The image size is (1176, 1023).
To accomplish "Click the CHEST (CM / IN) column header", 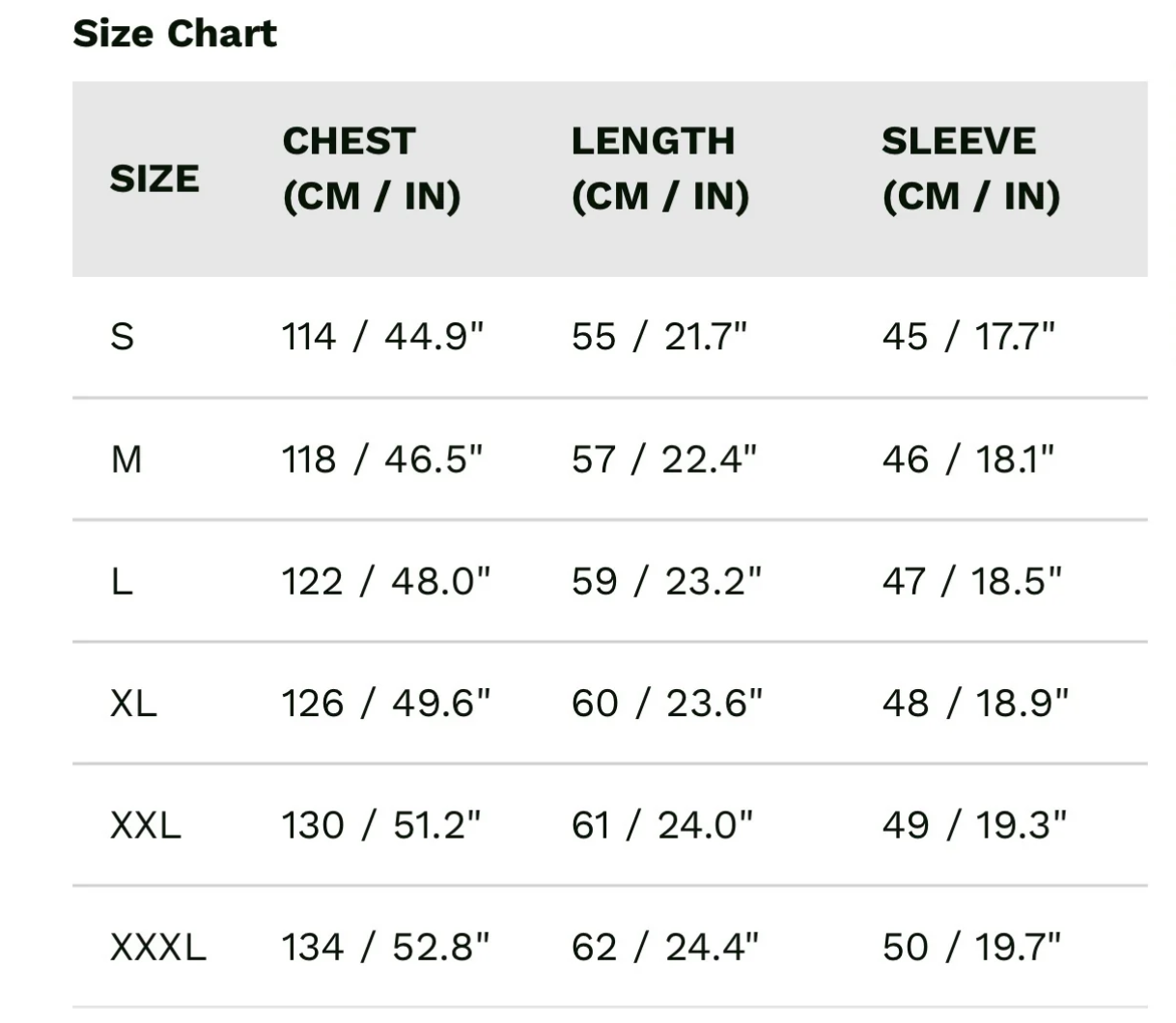I will pyautogui.click(x=372, y=169).
